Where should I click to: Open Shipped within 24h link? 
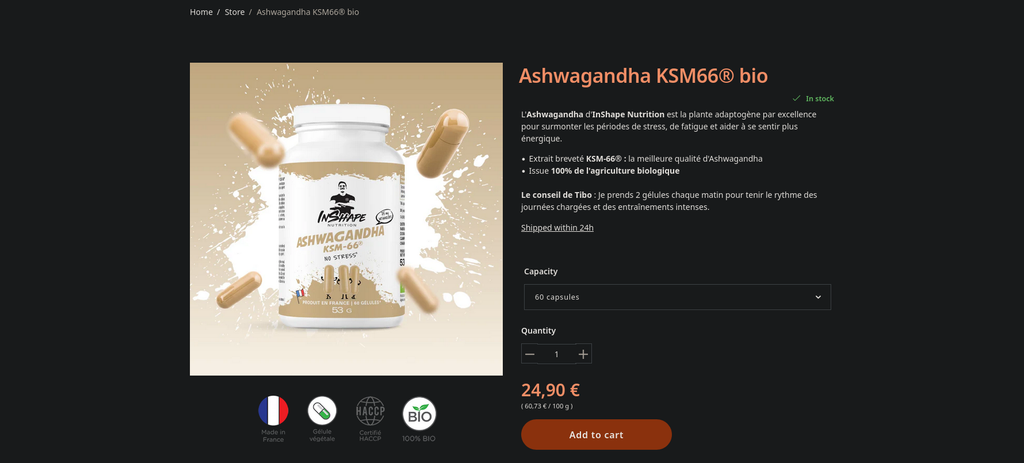557,228
